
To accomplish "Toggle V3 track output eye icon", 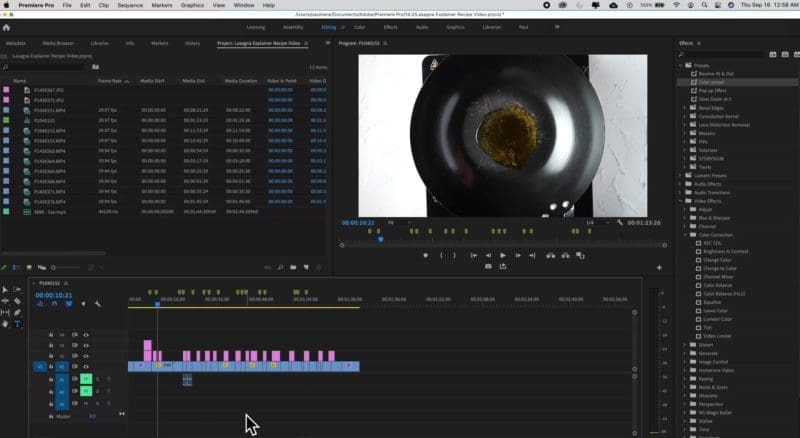I will (86, 346).
